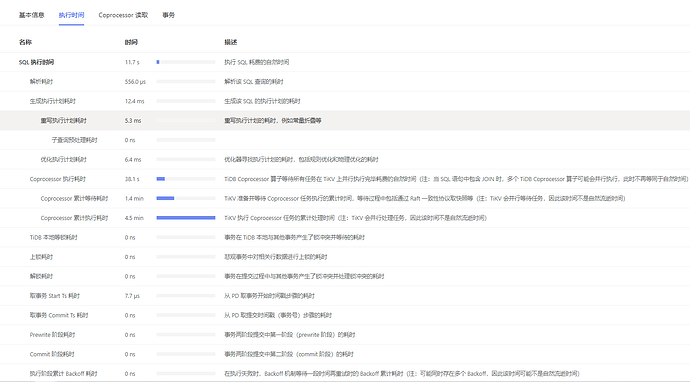Click the full Coprocessor 累计执行耗时 progress bar
This screenshot has height=382, width=690.
coord(186,218)
